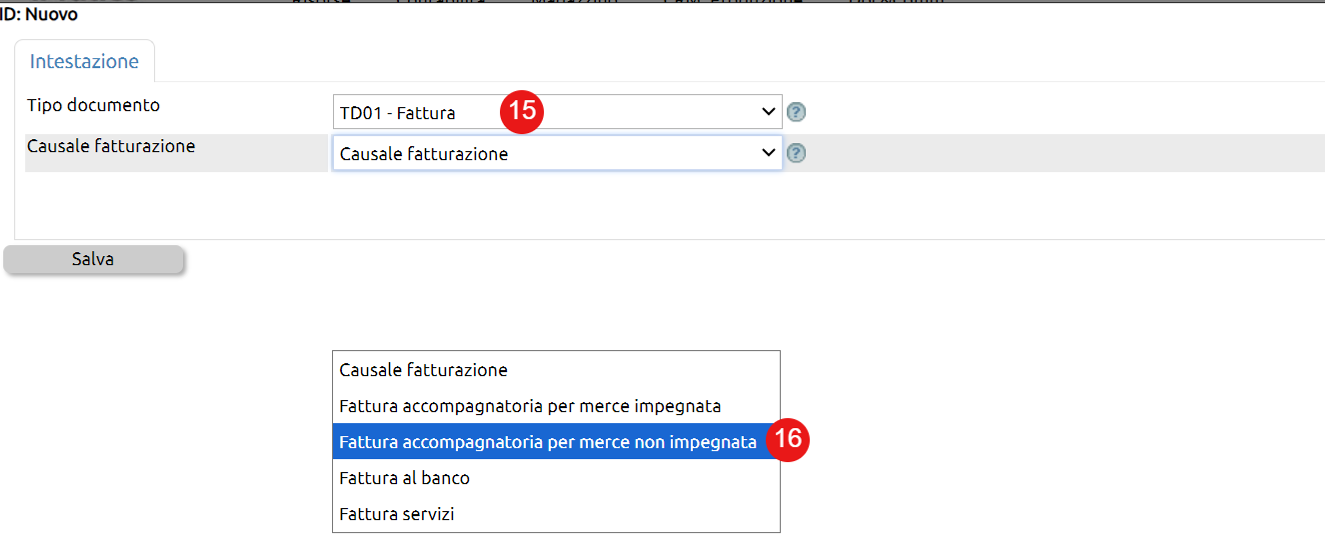Open the Causale fatturazione select field

coord(557,153)
